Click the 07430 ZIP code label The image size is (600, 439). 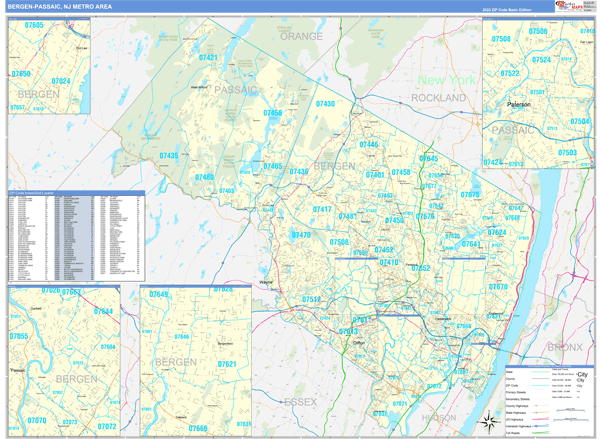click(325, 104)
